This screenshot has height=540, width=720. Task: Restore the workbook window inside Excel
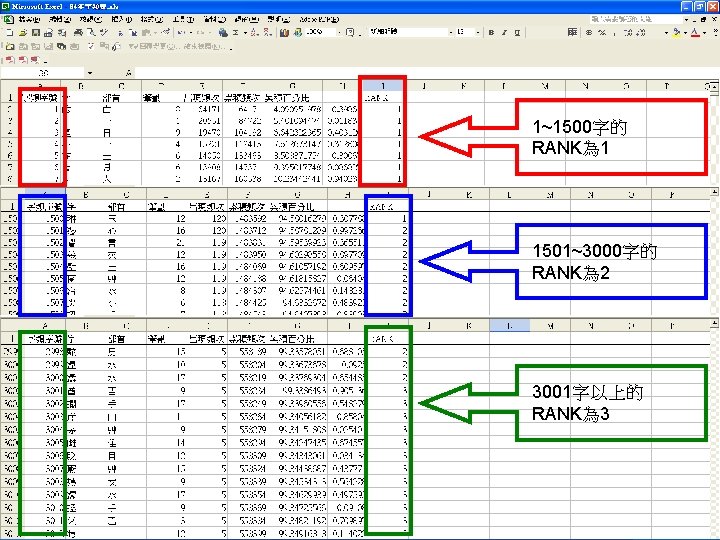[x=703, y=20]
